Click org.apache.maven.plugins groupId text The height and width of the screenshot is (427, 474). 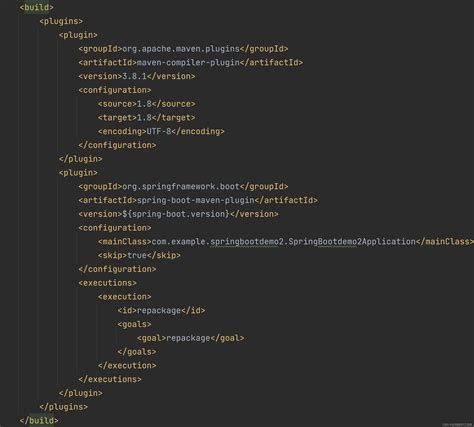click(x=181, y=49)
